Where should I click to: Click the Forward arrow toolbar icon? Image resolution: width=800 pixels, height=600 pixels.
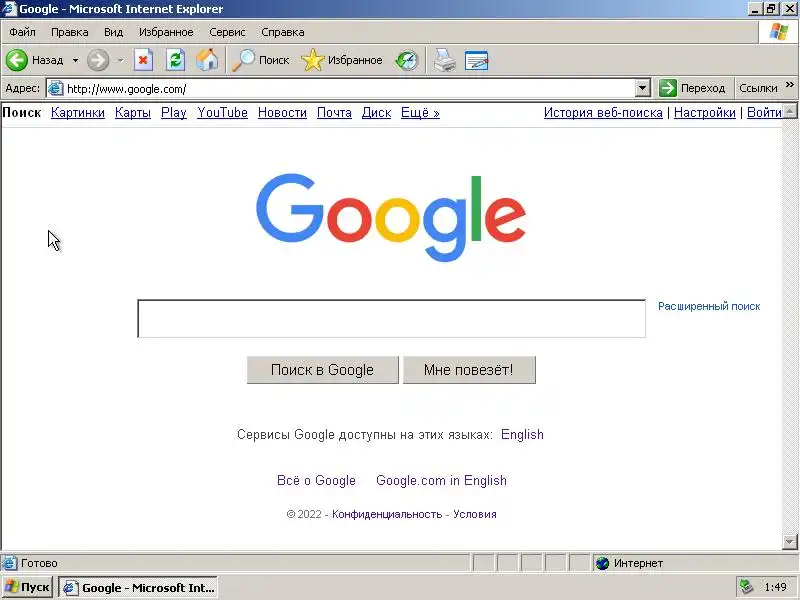97,60
